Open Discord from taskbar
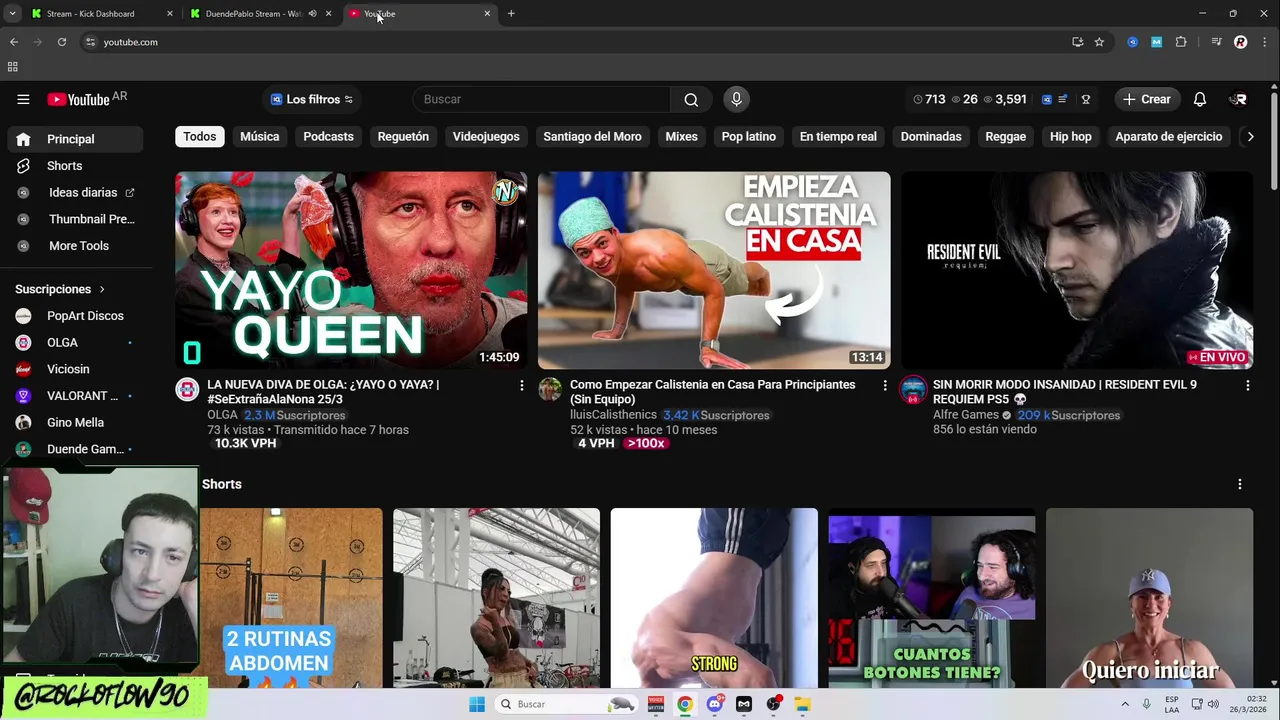1280x720 pixels. [x=715, y=704]
